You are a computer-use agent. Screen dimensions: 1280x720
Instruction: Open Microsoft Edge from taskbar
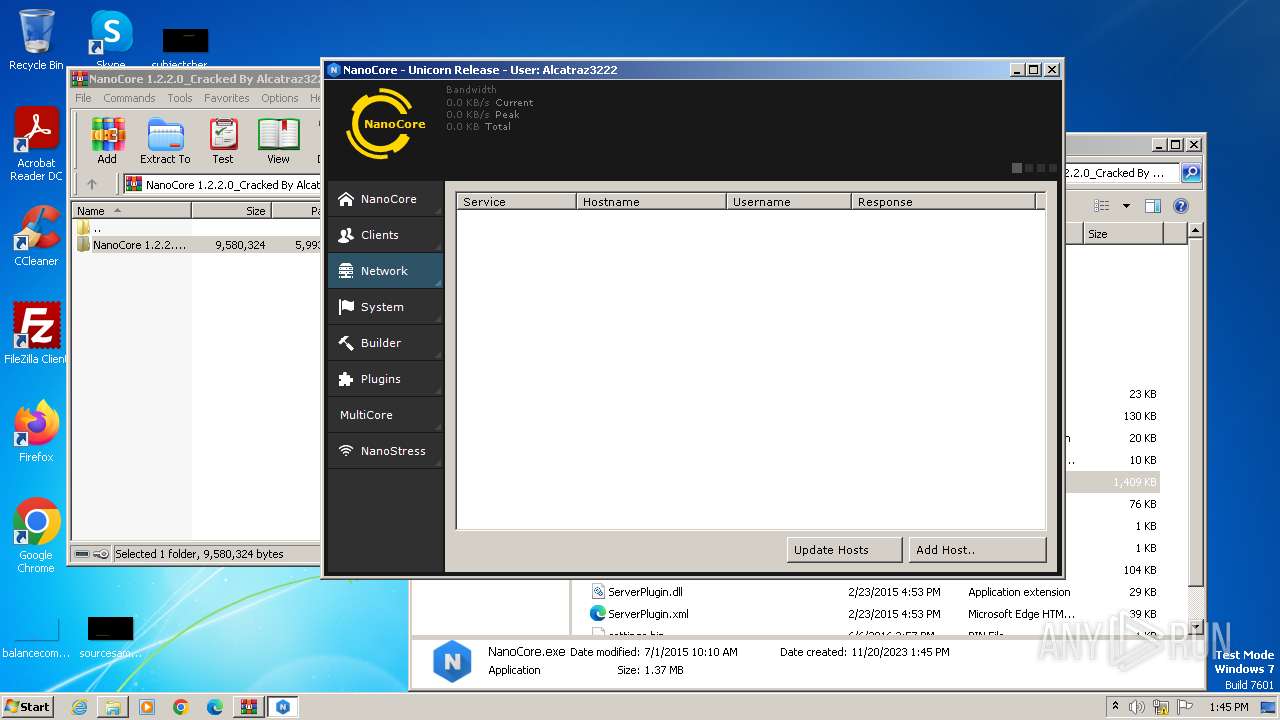coord(215,707)
